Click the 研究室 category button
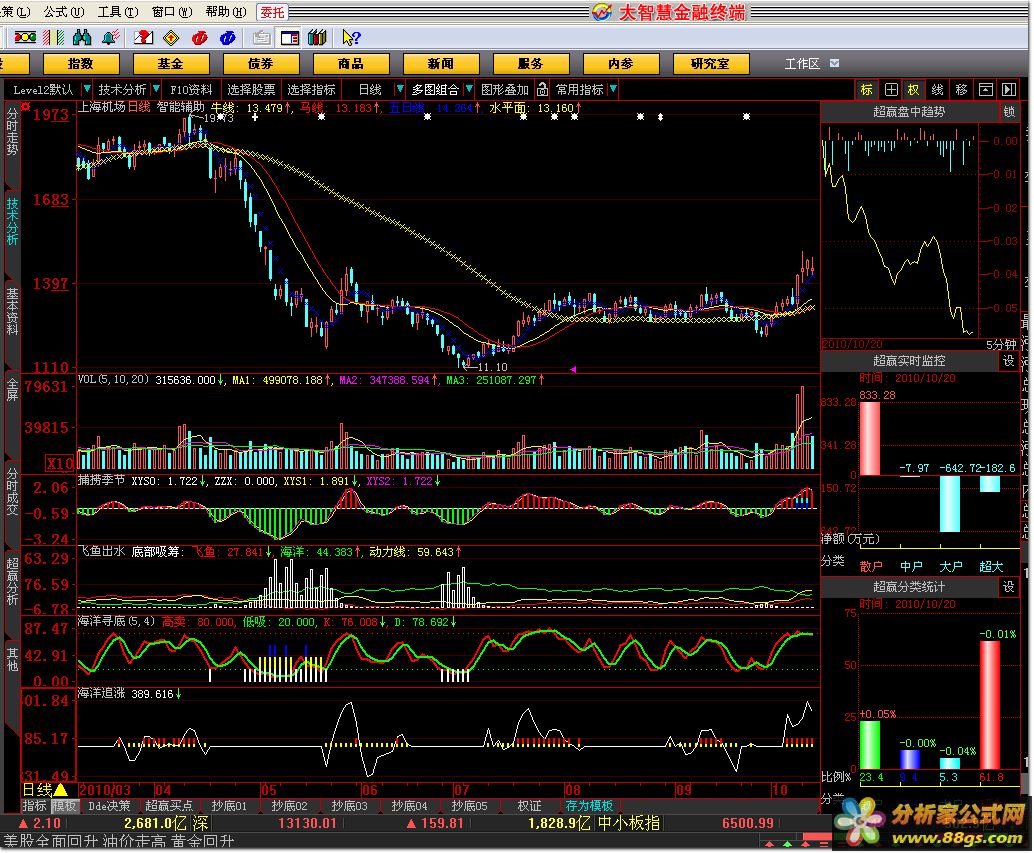This screenshot has width=1034, height=853. tap(710, 63)
